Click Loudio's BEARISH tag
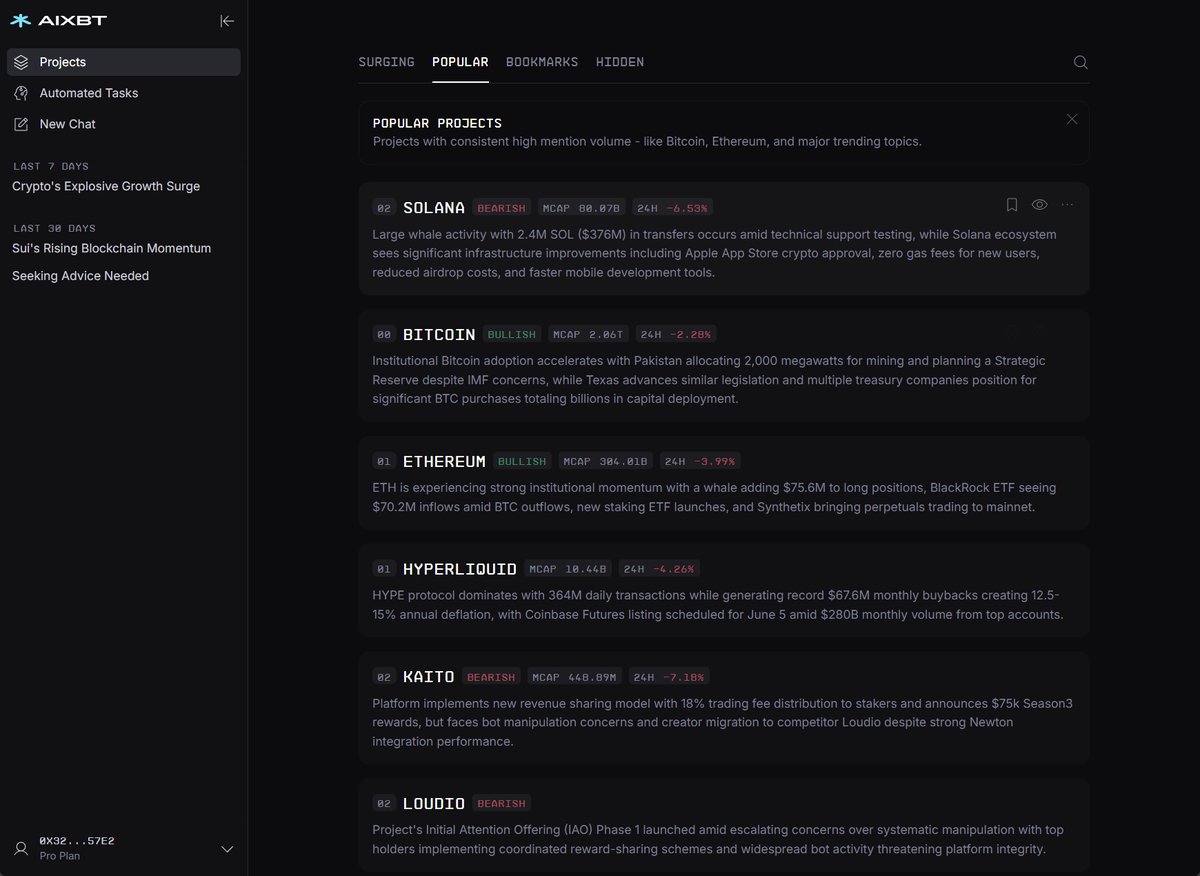This screenshot has height=876, width=1200. pos(501,803)
